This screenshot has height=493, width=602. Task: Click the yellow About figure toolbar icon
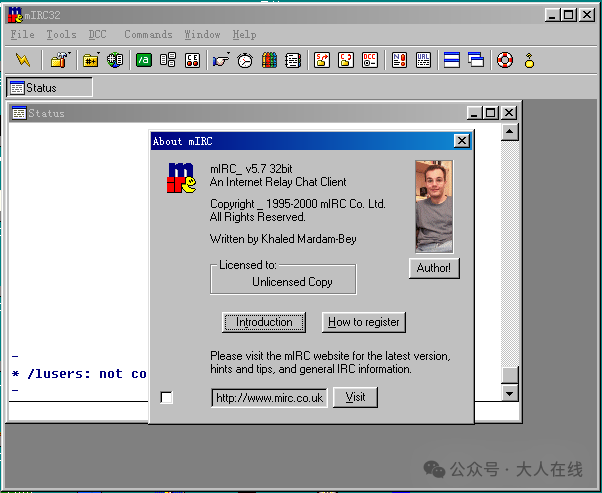coord(529,60)
